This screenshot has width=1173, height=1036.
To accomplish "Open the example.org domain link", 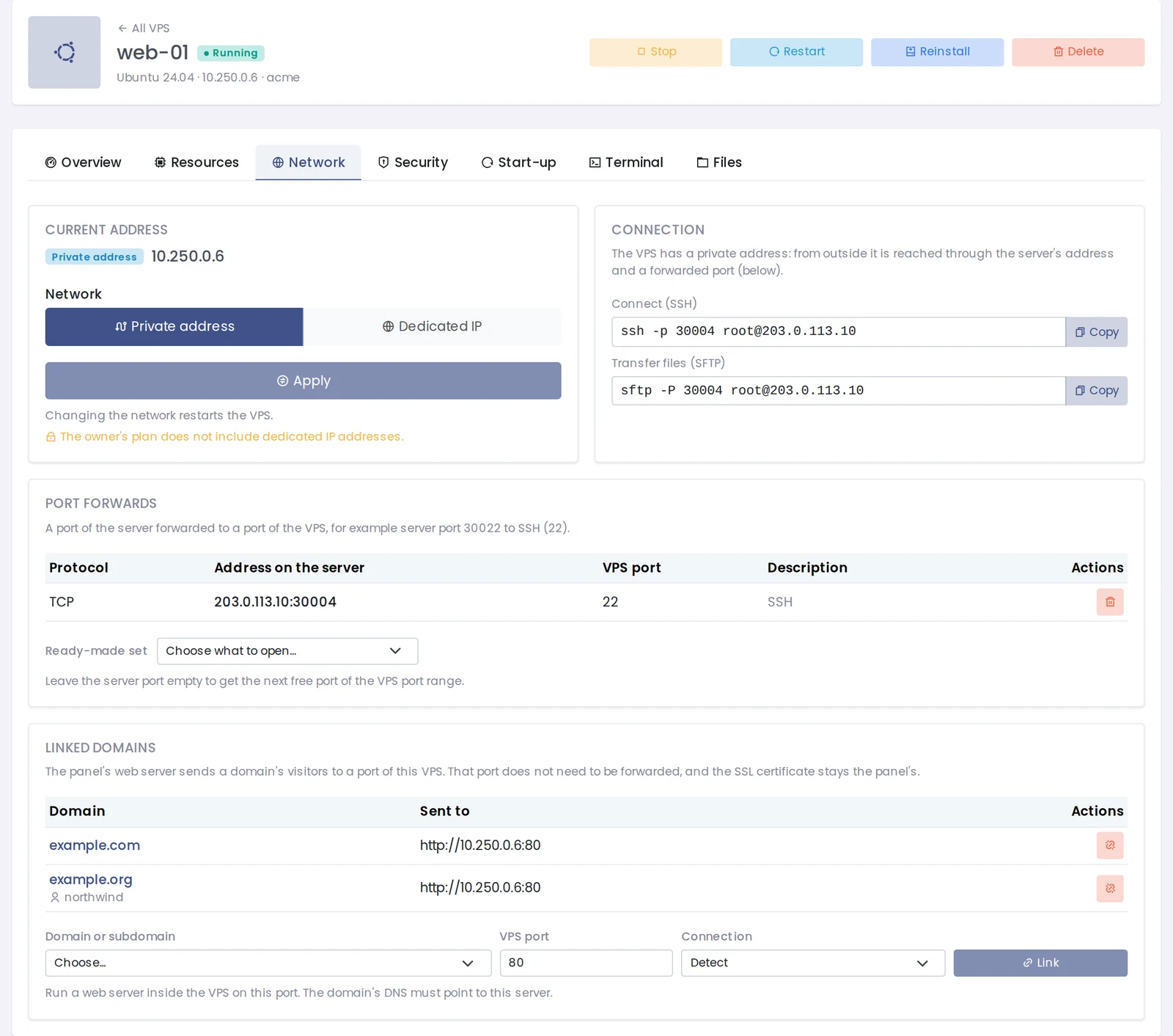I will pyautogui.click(x=91, y=880).
